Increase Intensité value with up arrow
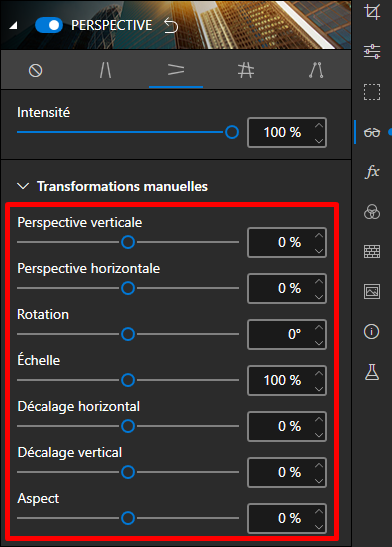The height and width of the screenshot is (547, 392). tap(319, 126)
